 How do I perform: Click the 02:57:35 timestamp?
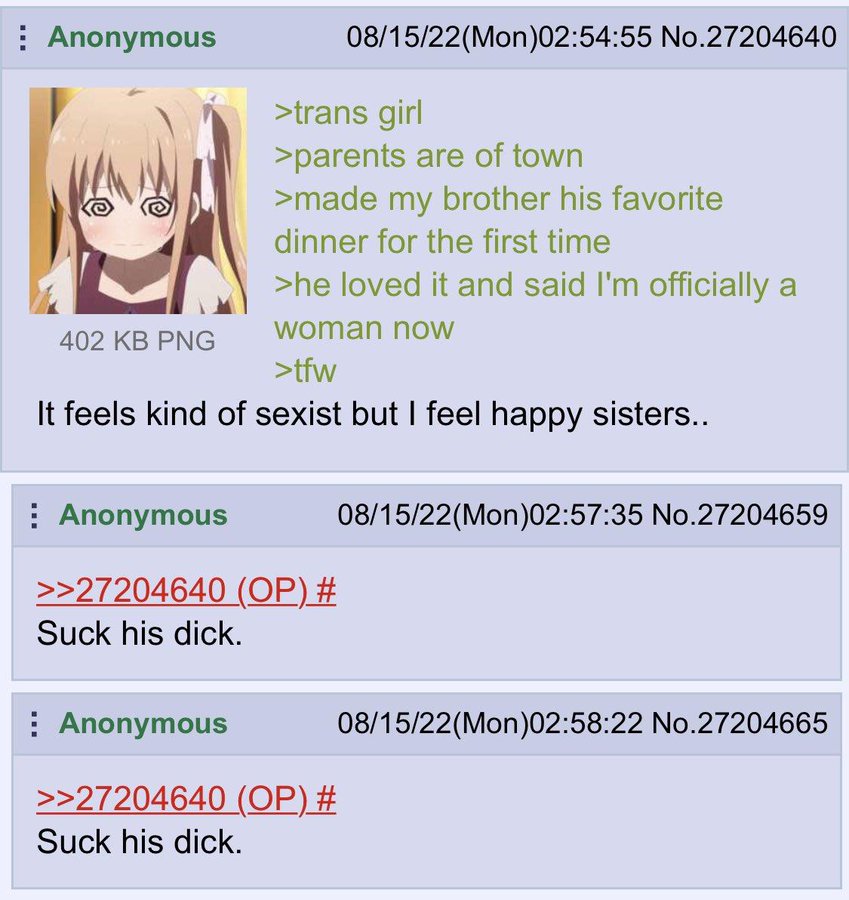point(586,515)
